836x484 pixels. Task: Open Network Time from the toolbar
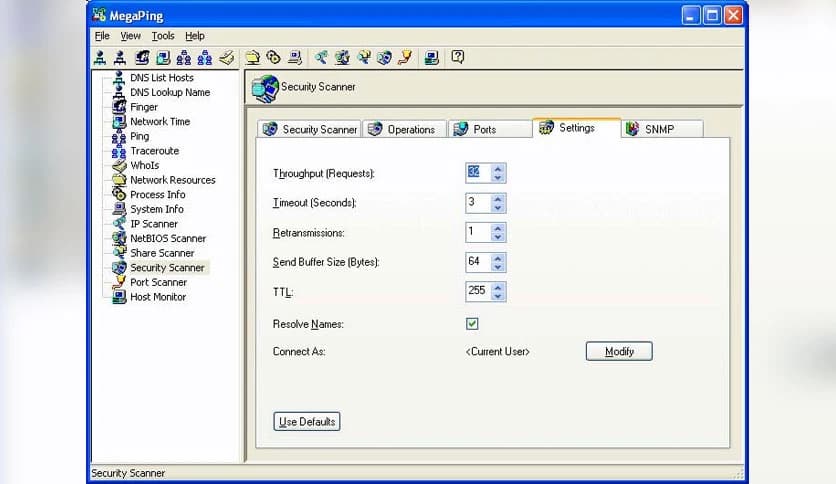pos(163,57)
